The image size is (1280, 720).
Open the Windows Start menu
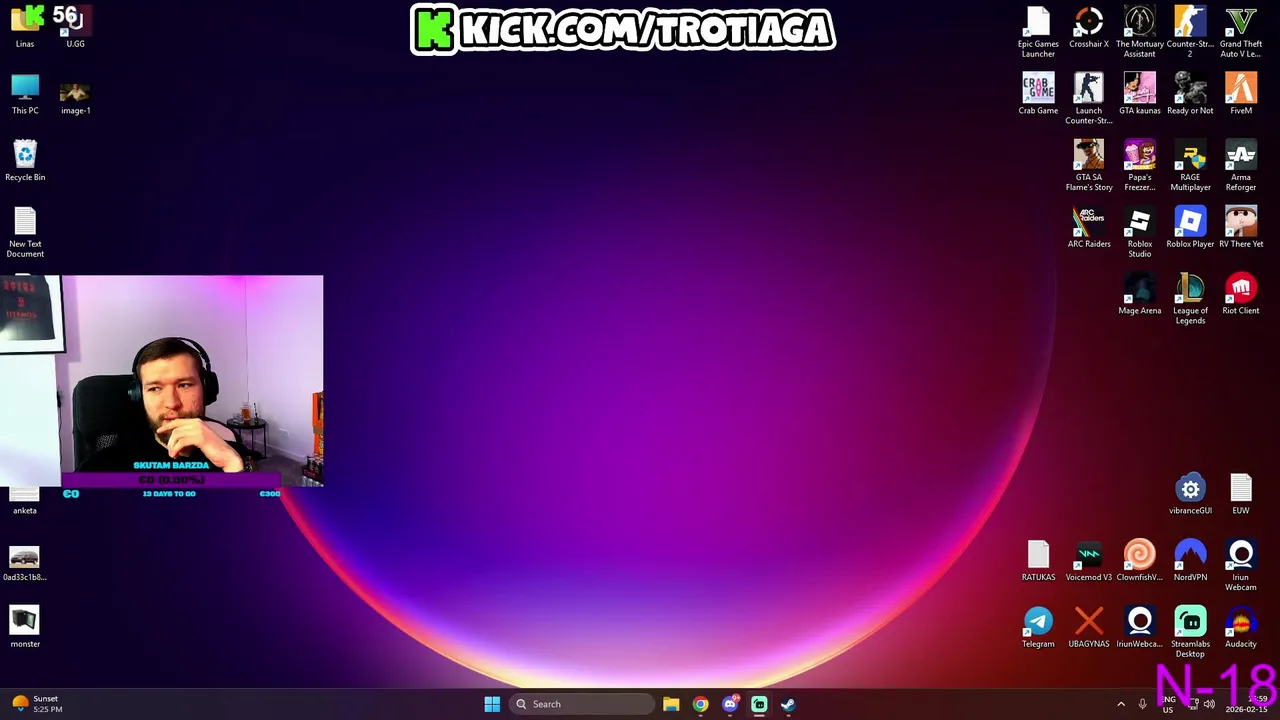(x=492, y=704)
